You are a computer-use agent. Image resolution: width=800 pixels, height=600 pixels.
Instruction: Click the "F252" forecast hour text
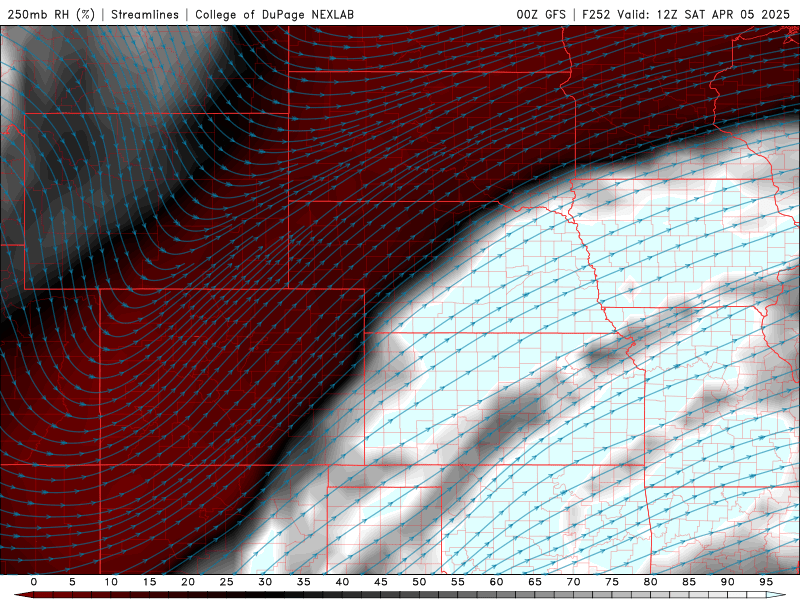[596, 14]
